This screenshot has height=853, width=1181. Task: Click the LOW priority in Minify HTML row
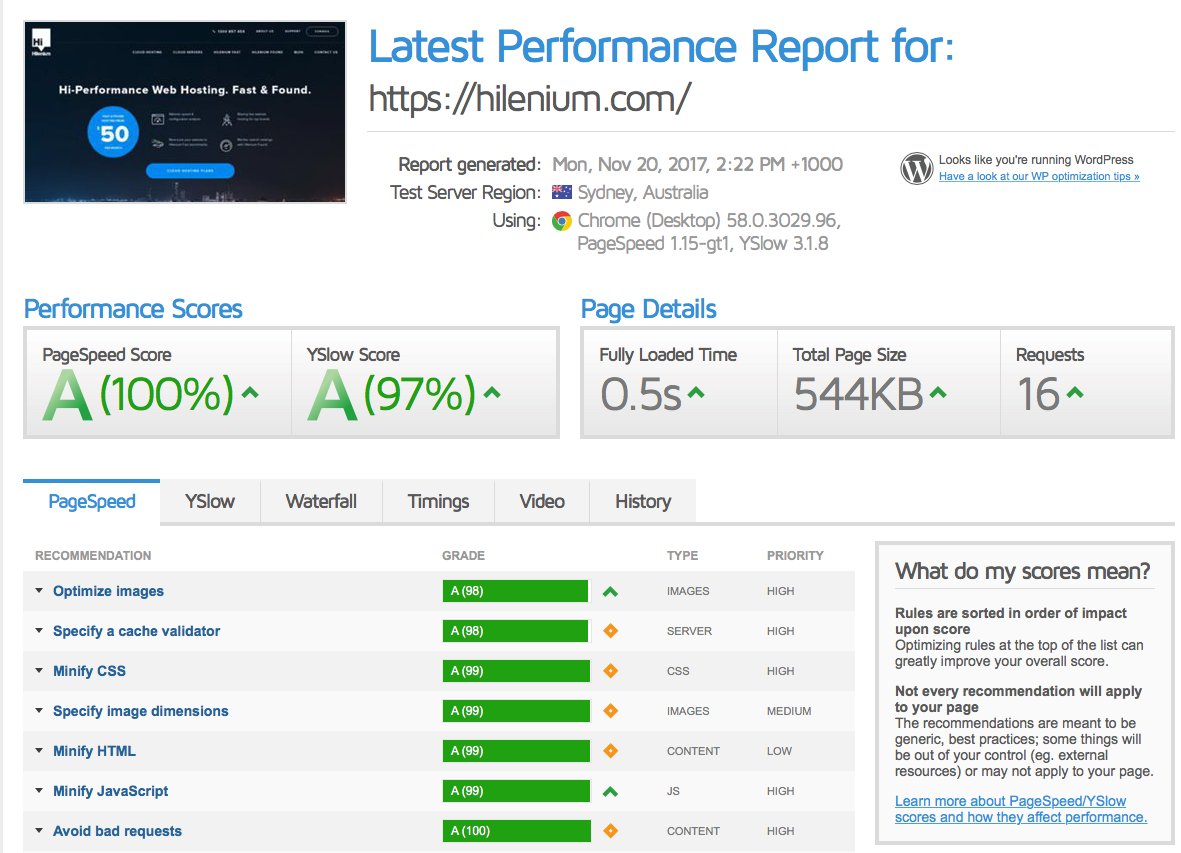[779, 751]
